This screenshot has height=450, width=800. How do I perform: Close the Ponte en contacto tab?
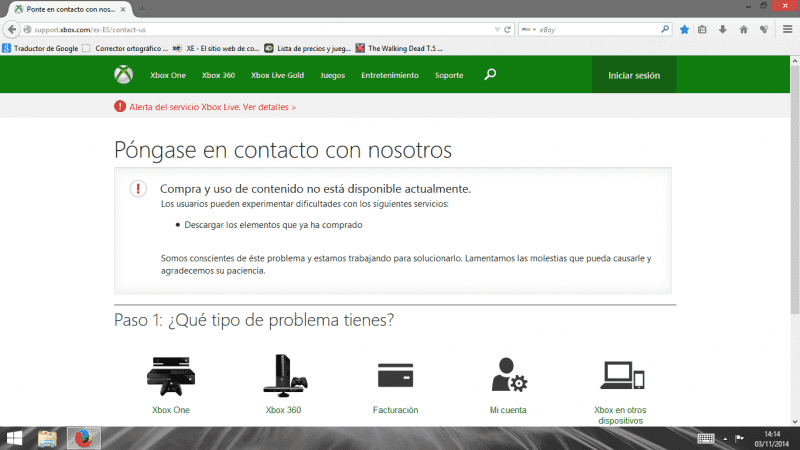(x=123, y=9)
